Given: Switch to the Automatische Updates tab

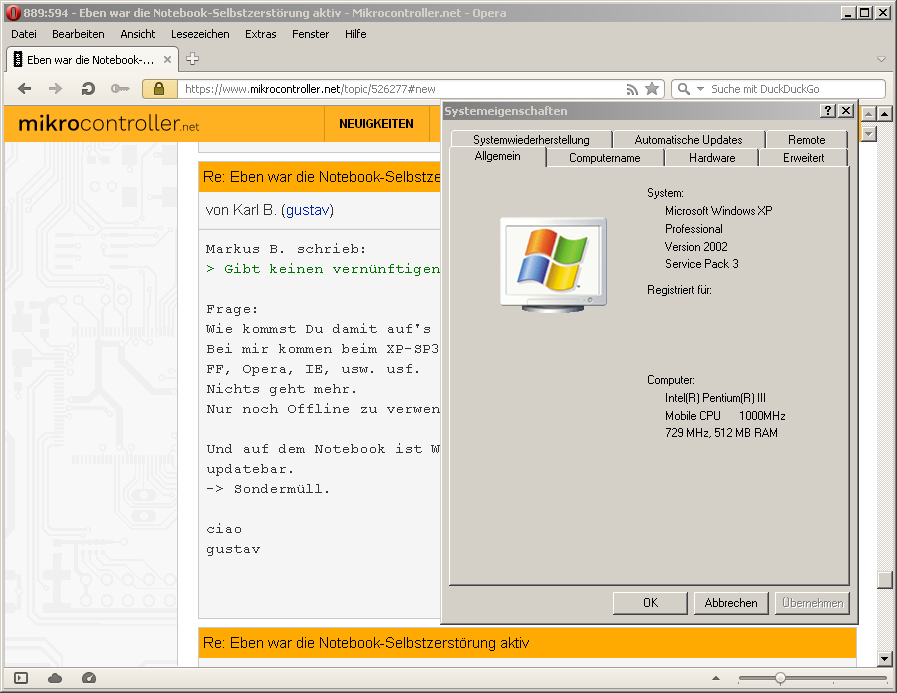Looking at the screenshot, I should coord(688,140).
